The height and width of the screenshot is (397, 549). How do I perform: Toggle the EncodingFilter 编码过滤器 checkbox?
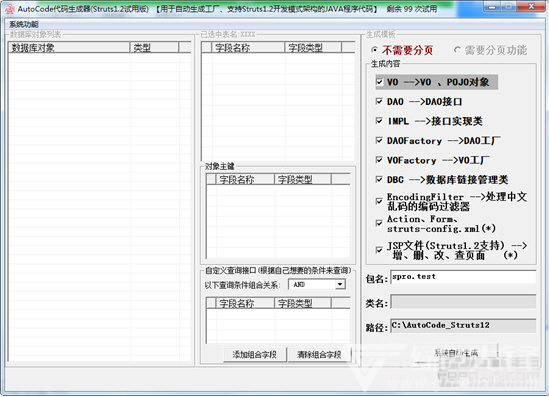coord(379,201)
